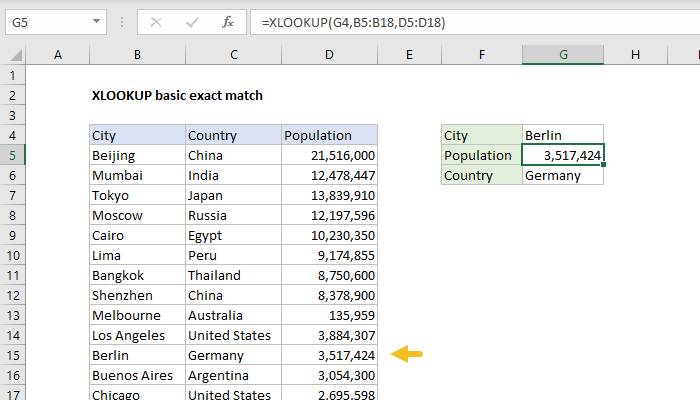Screen dimensions: 700x400
Task: Click the Enter checkmark icon in formula bar
Action: tap(191, 21)
